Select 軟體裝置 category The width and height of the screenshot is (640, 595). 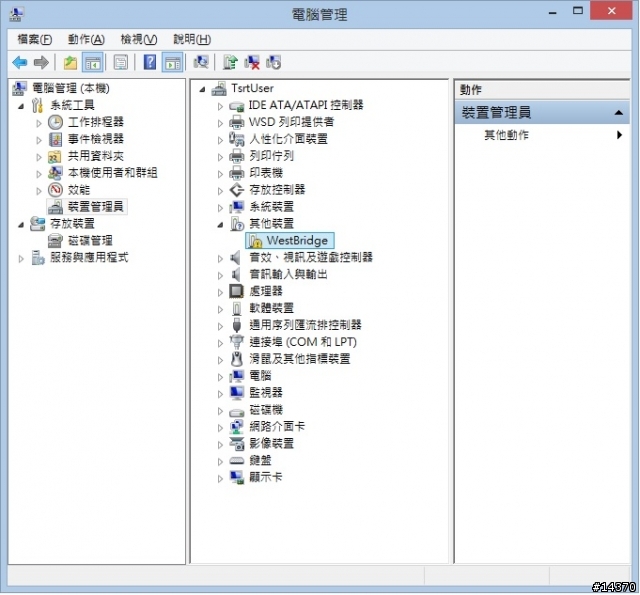(x=271, y=309)
